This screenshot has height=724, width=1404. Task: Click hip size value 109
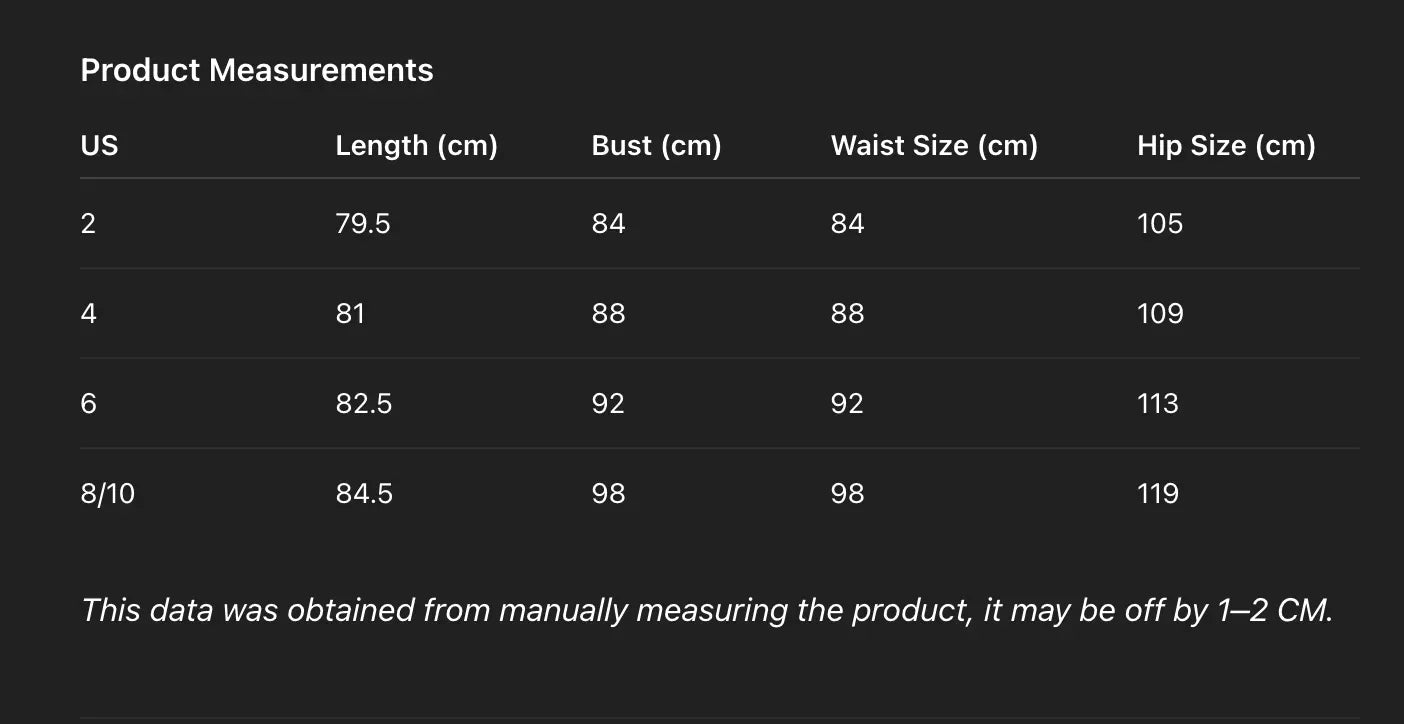[x=1160, y=313]
